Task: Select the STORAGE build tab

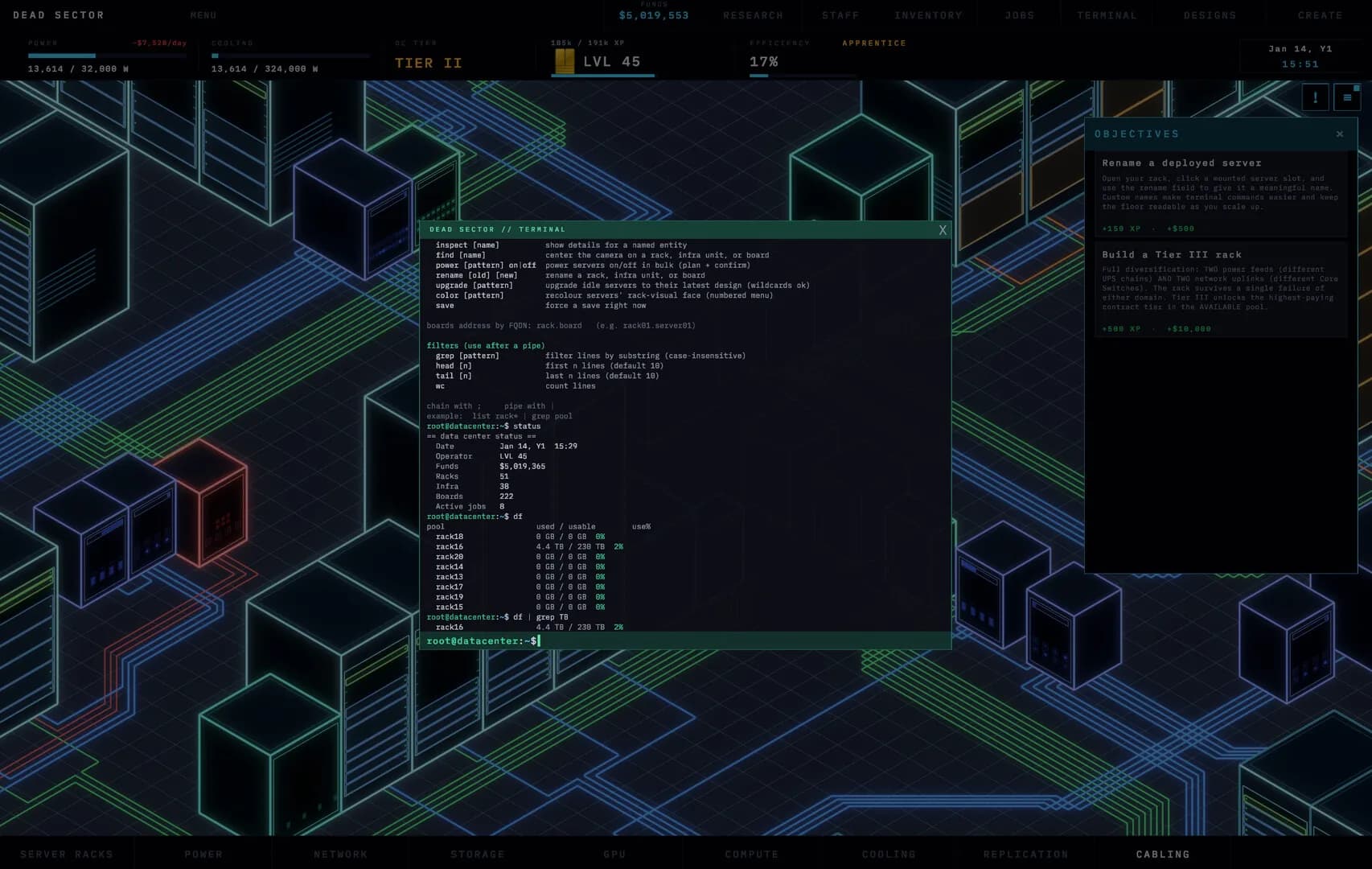Action: (x=478, y=855)
